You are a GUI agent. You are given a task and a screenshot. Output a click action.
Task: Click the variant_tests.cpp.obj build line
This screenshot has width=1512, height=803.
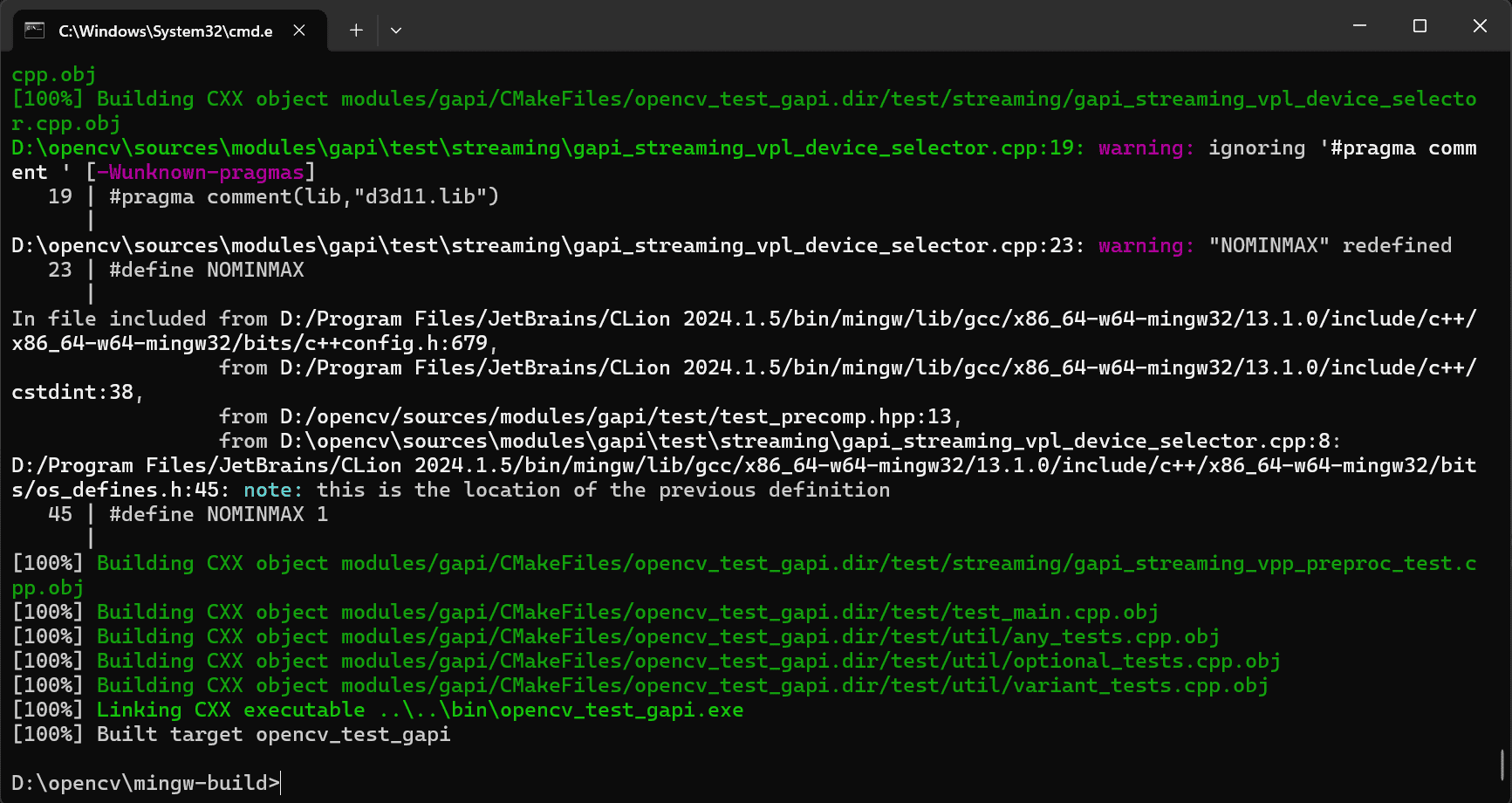pos(640,685)
